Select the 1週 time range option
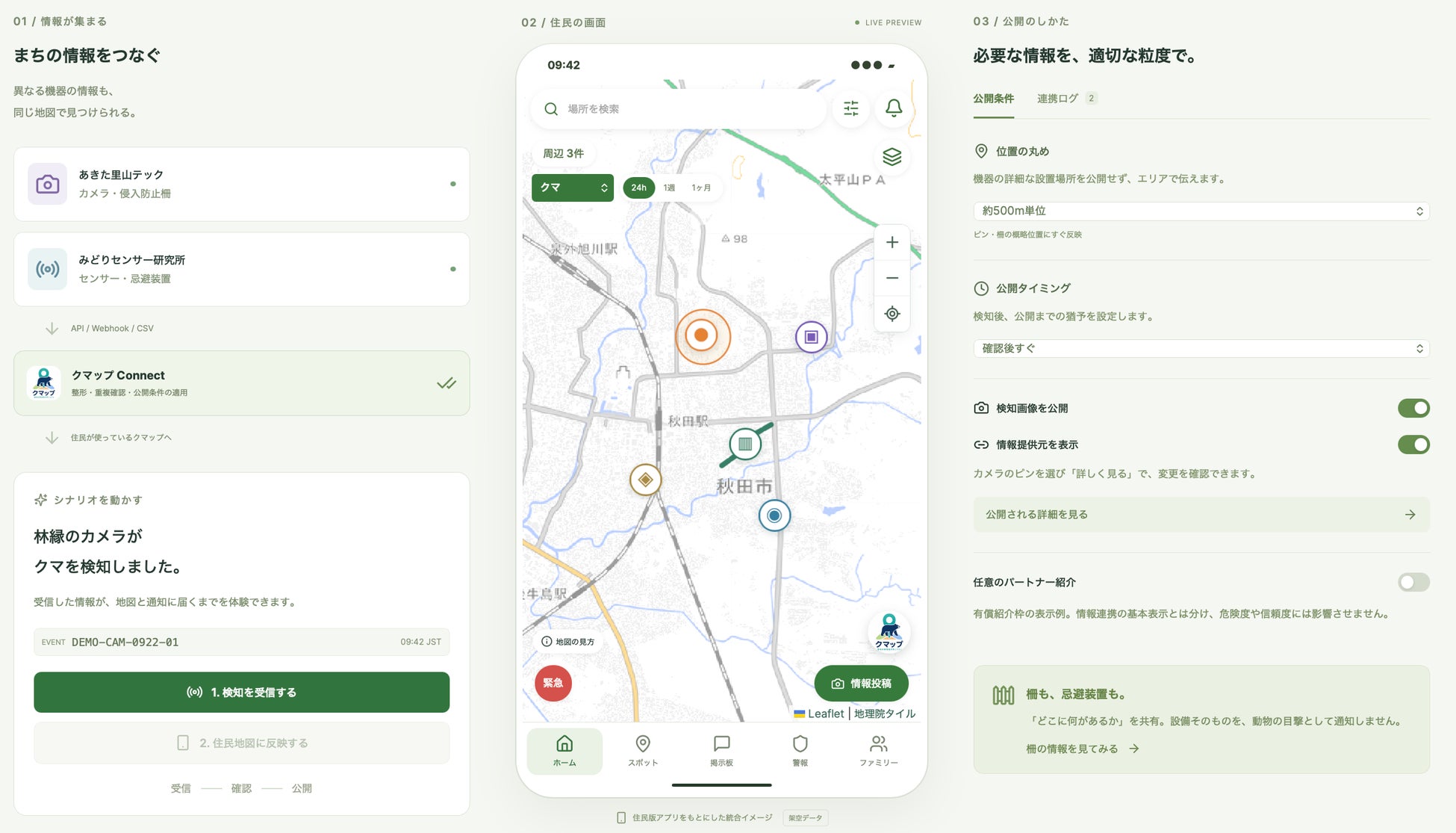1456x833 pixels. click(x=669, y=188)
